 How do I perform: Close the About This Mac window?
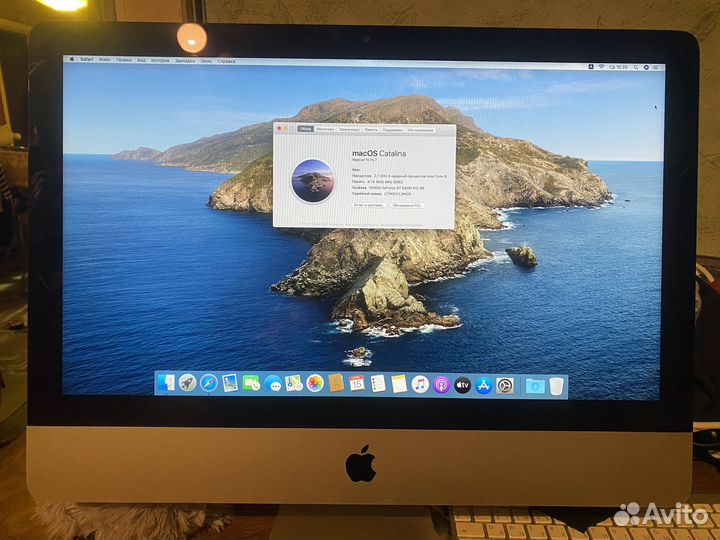(280, 129)
